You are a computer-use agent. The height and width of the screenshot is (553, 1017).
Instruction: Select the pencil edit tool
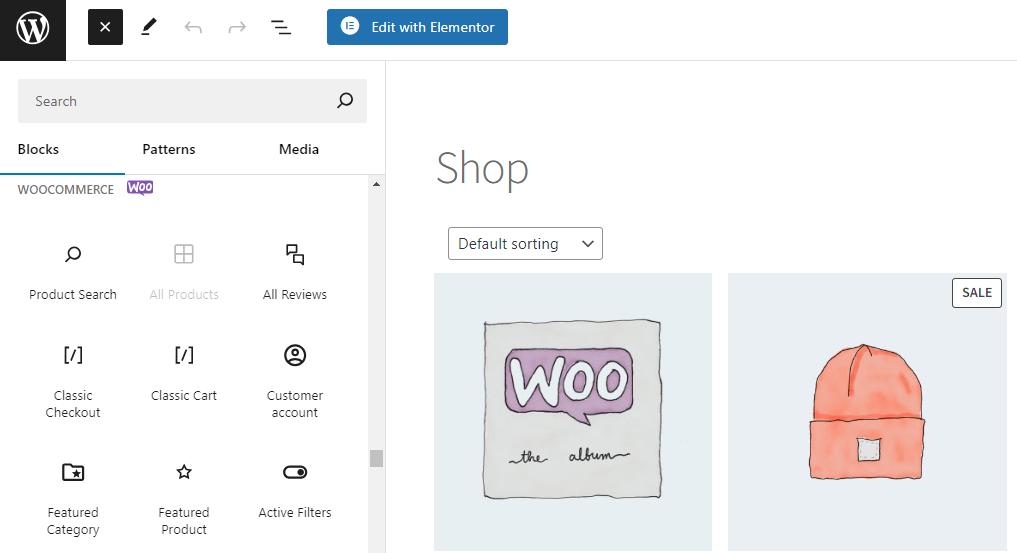tap(149, 27)
